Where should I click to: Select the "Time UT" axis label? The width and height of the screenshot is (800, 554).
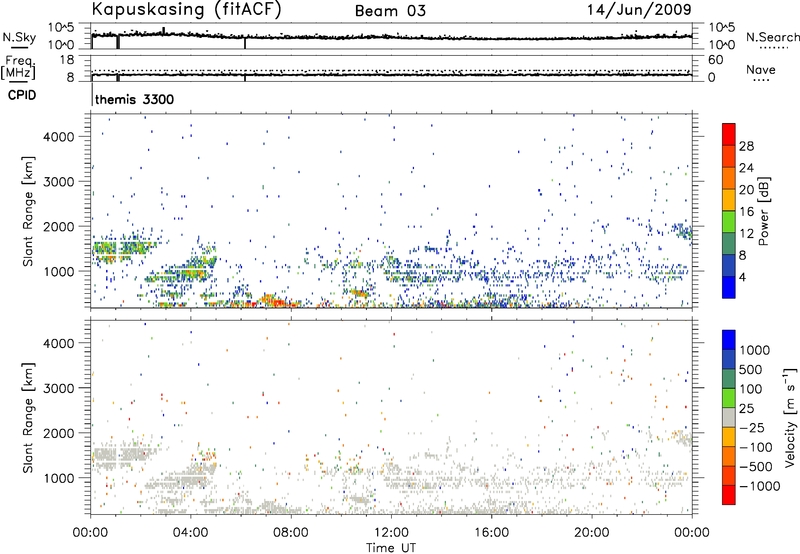pos(391,547)
